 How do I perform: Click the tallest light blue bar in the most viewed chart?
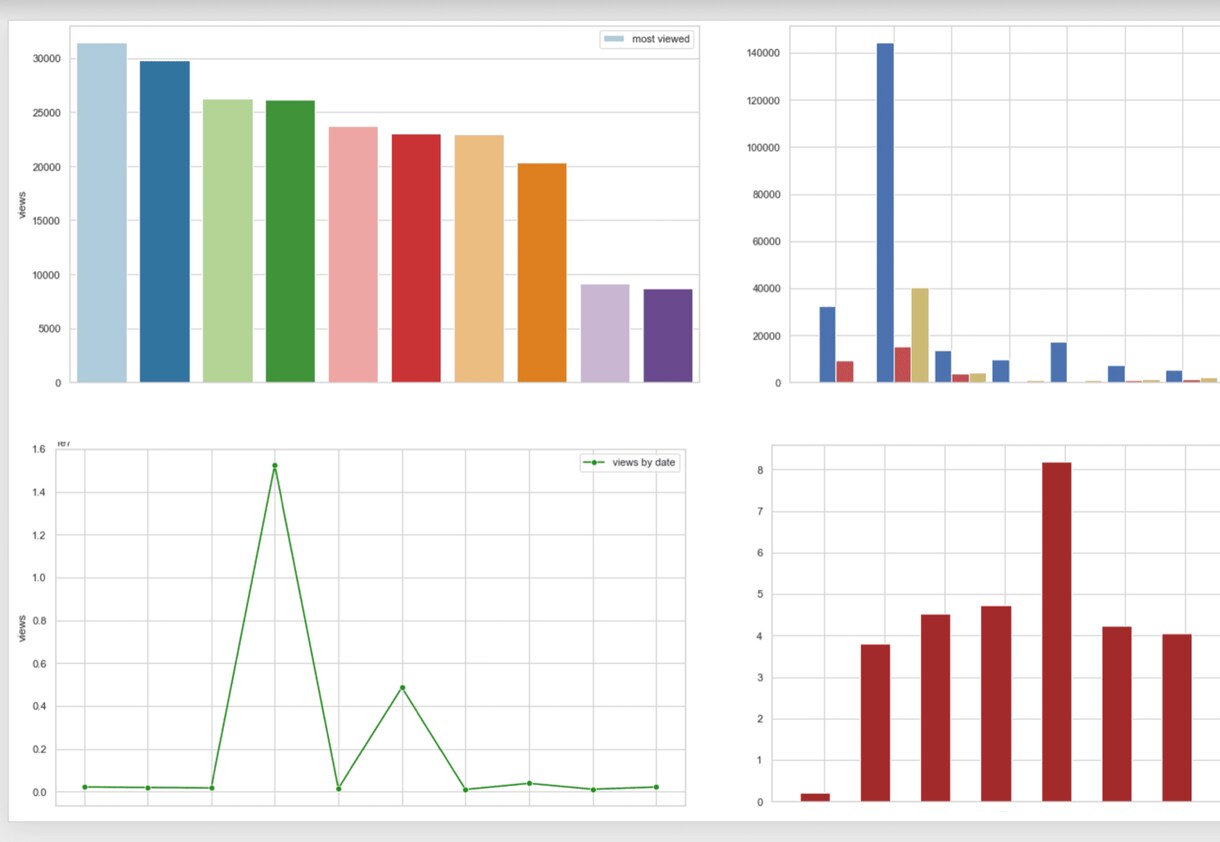(102, 213)
